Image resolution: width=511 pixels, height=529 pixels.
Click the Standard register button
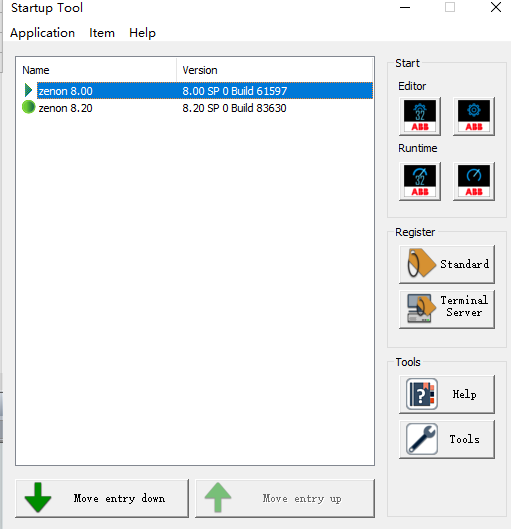coord(447,264)
